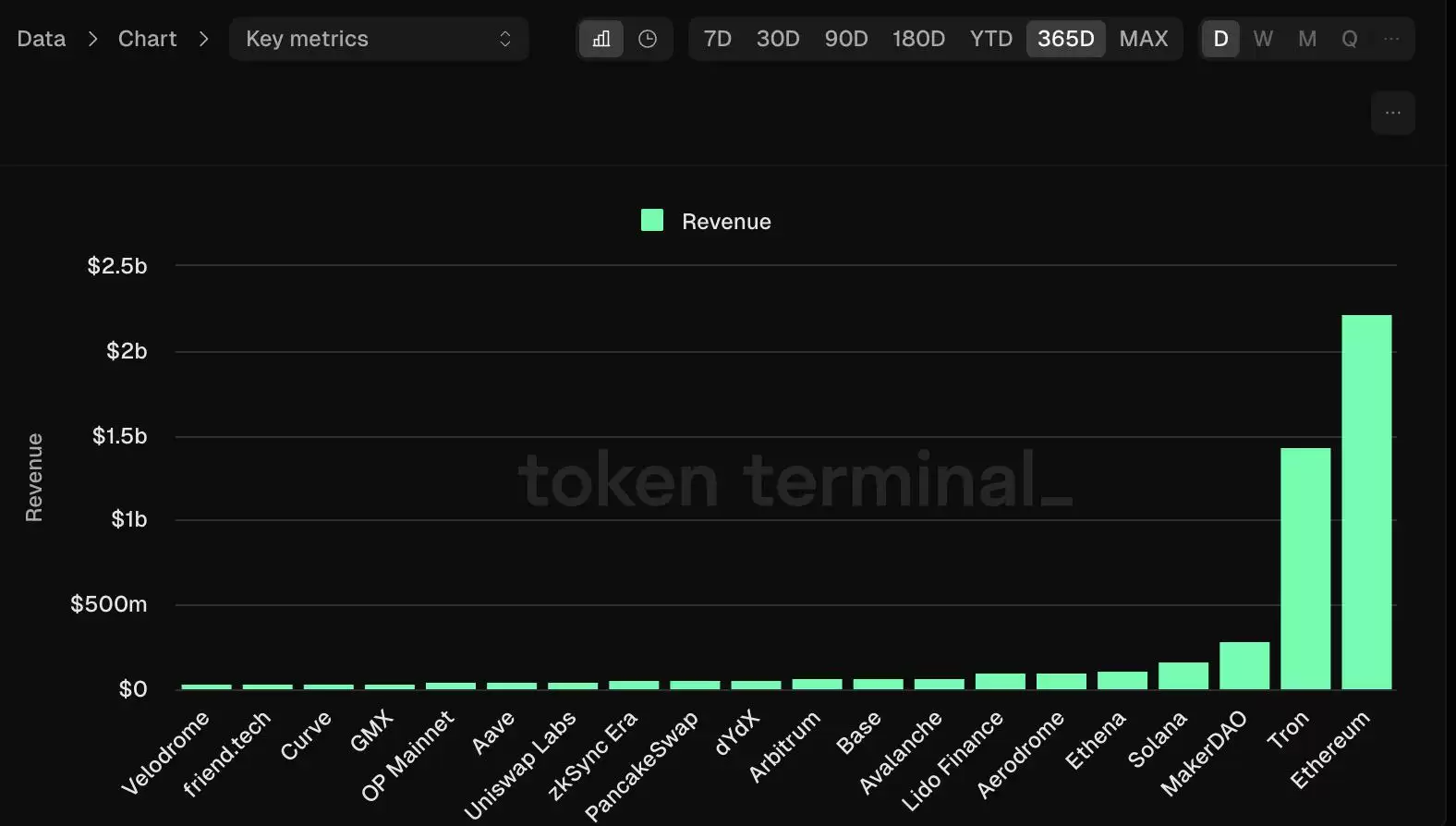Click the chevron arrow after Chart breadcrumb
The image size is (1456, 826).
click(203, 39)
